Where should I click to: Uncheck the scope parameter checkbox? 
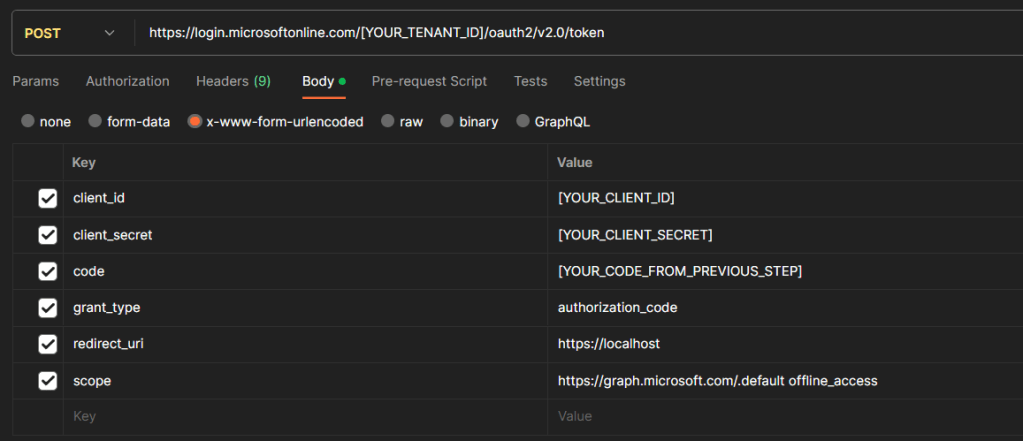[x=47, y=381]
